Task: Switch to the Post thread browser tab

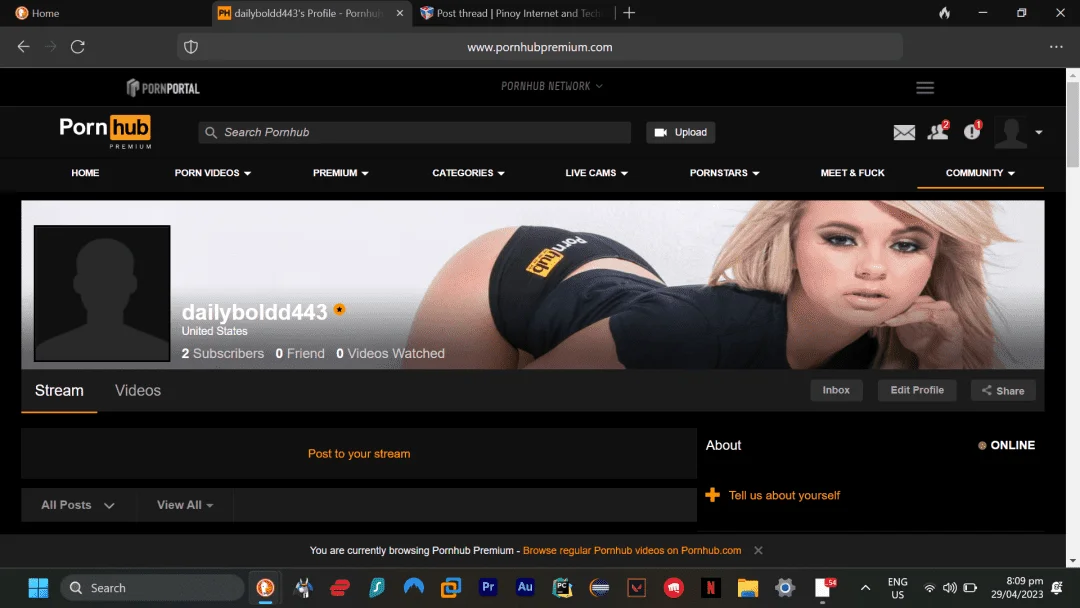Action: point(511,13)
